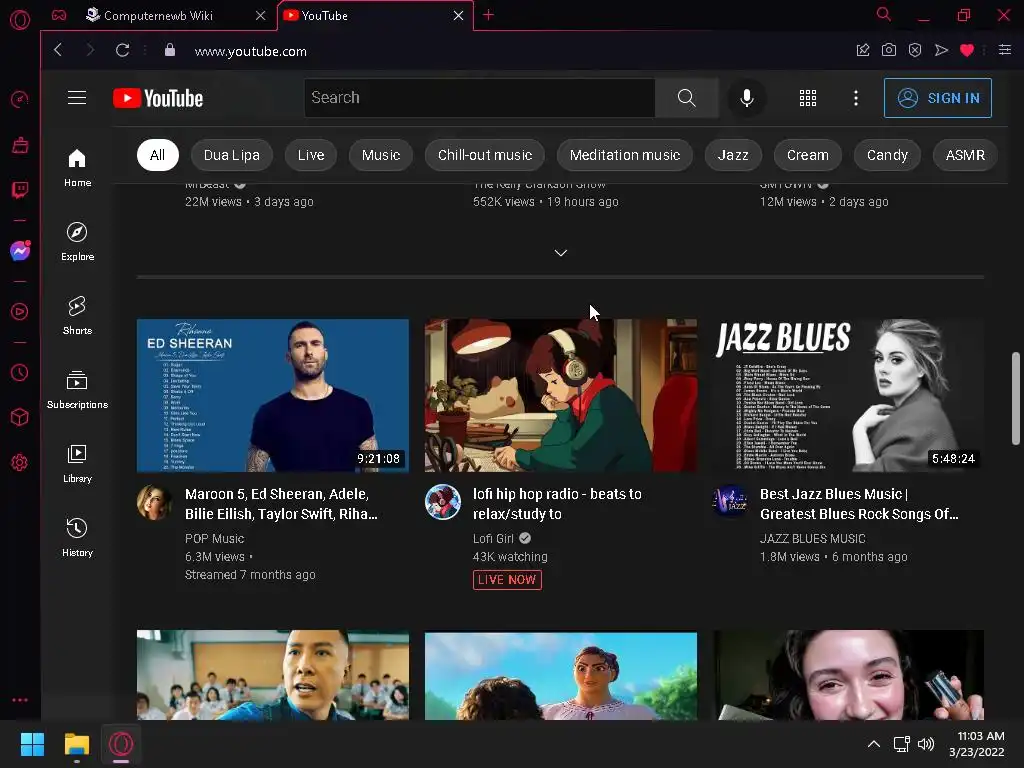Click the send flow arrow icon
The width and height of the screenshot is (1024, 768).
pos(941,50)
